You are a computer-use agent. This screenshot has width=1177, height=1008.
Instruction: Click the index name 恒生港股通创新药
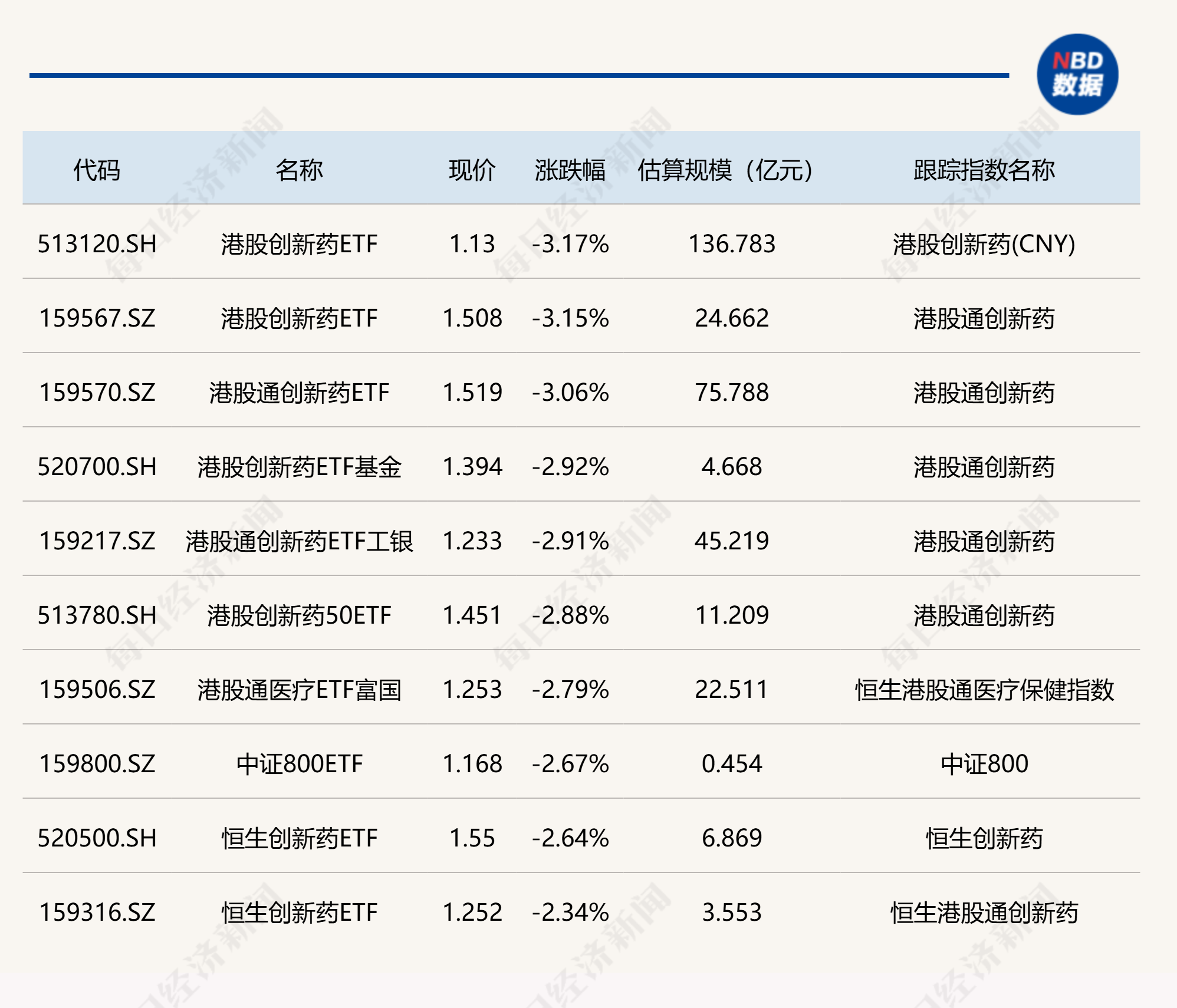point(984,912)
